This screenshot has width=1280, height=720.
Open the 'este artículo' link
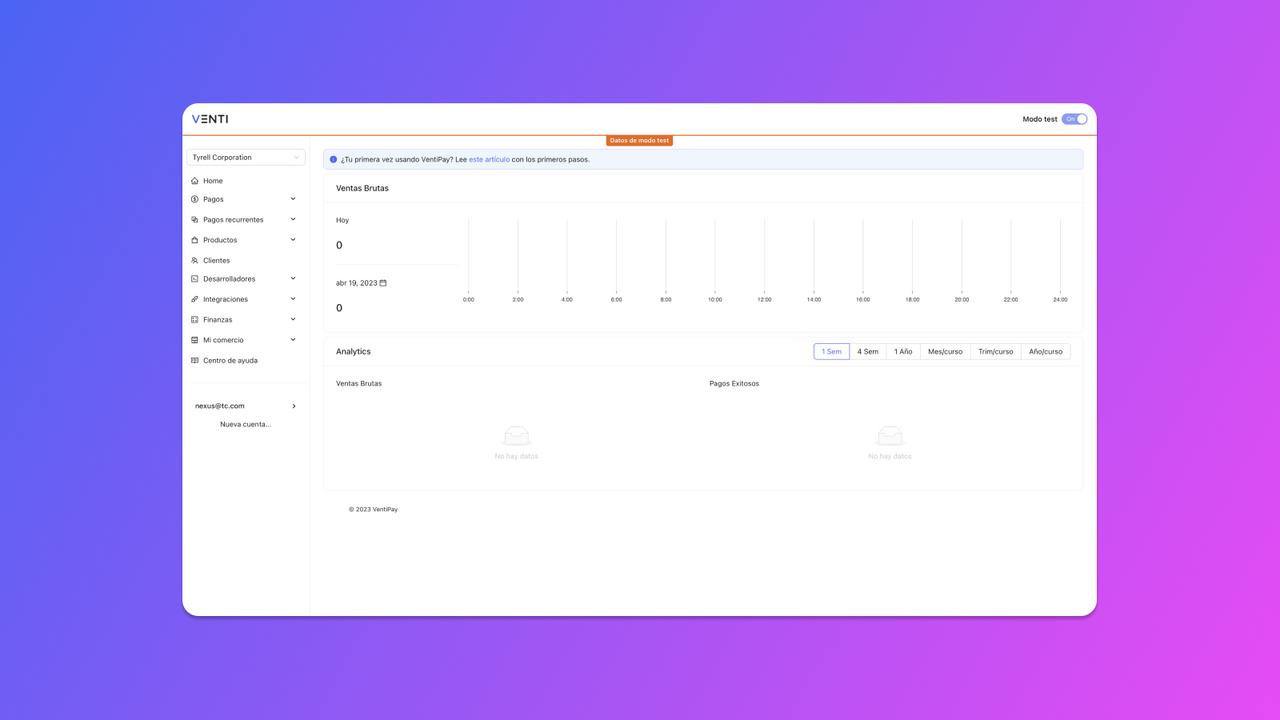(x=489, y=159)
